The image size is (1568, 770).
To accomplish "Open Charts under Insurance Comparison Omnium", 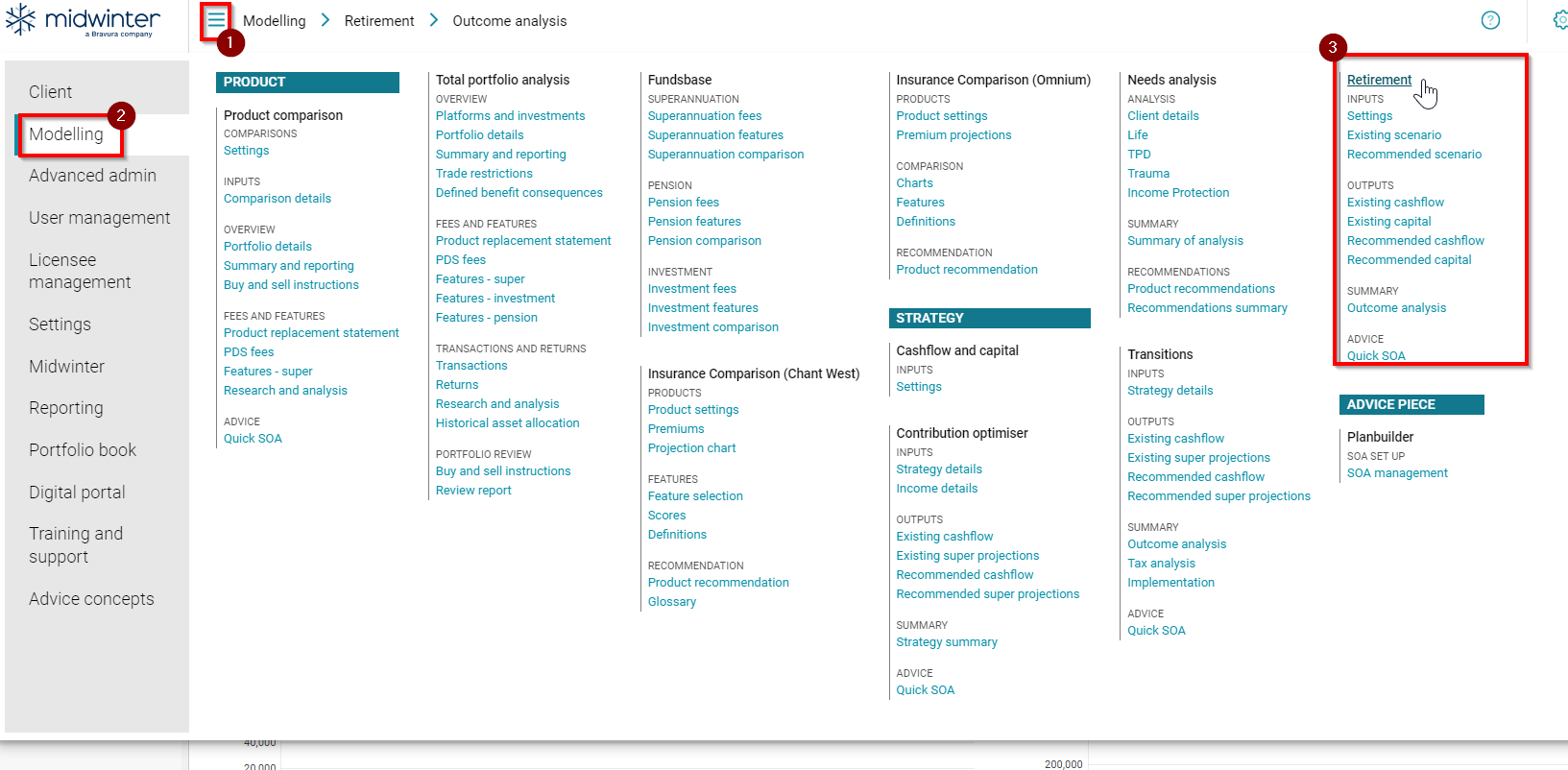I will point(915,183).
